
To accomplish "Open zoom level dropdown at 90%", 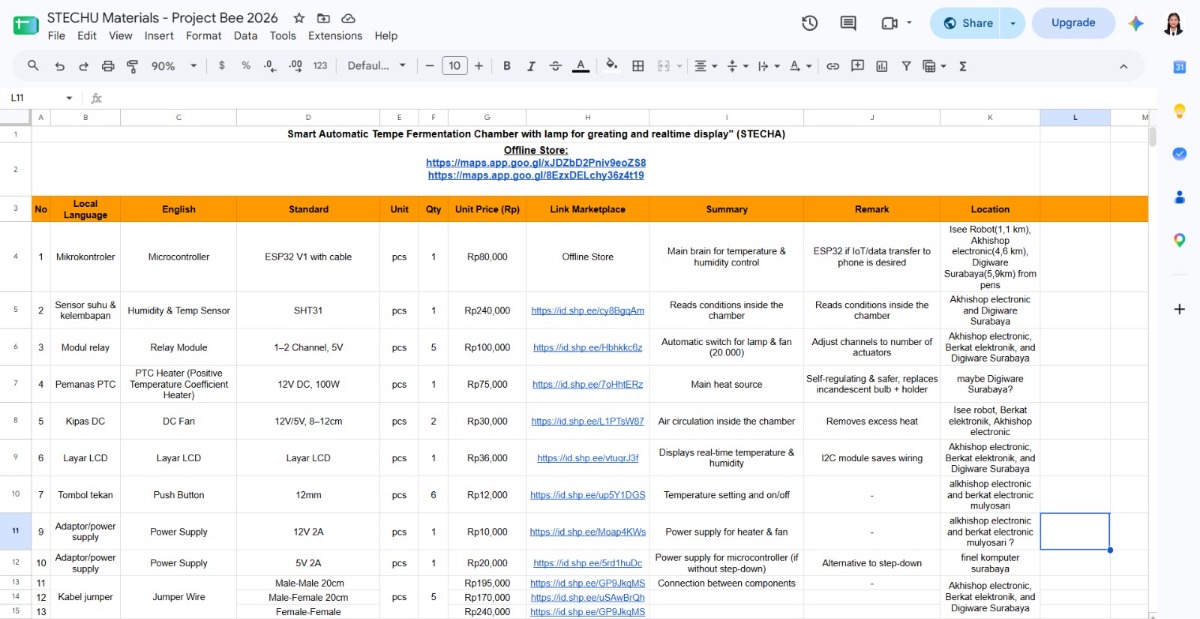I will 176,66.
